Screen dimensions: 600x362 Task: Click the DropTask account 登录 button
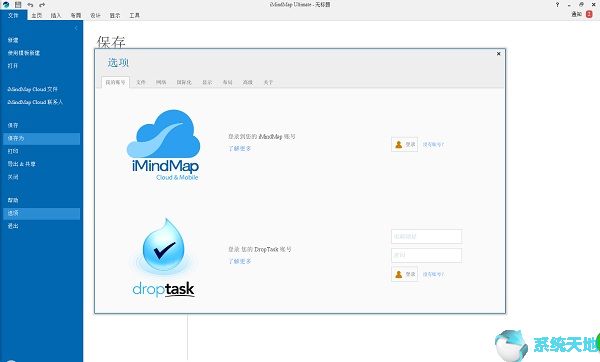pos(404,274)
